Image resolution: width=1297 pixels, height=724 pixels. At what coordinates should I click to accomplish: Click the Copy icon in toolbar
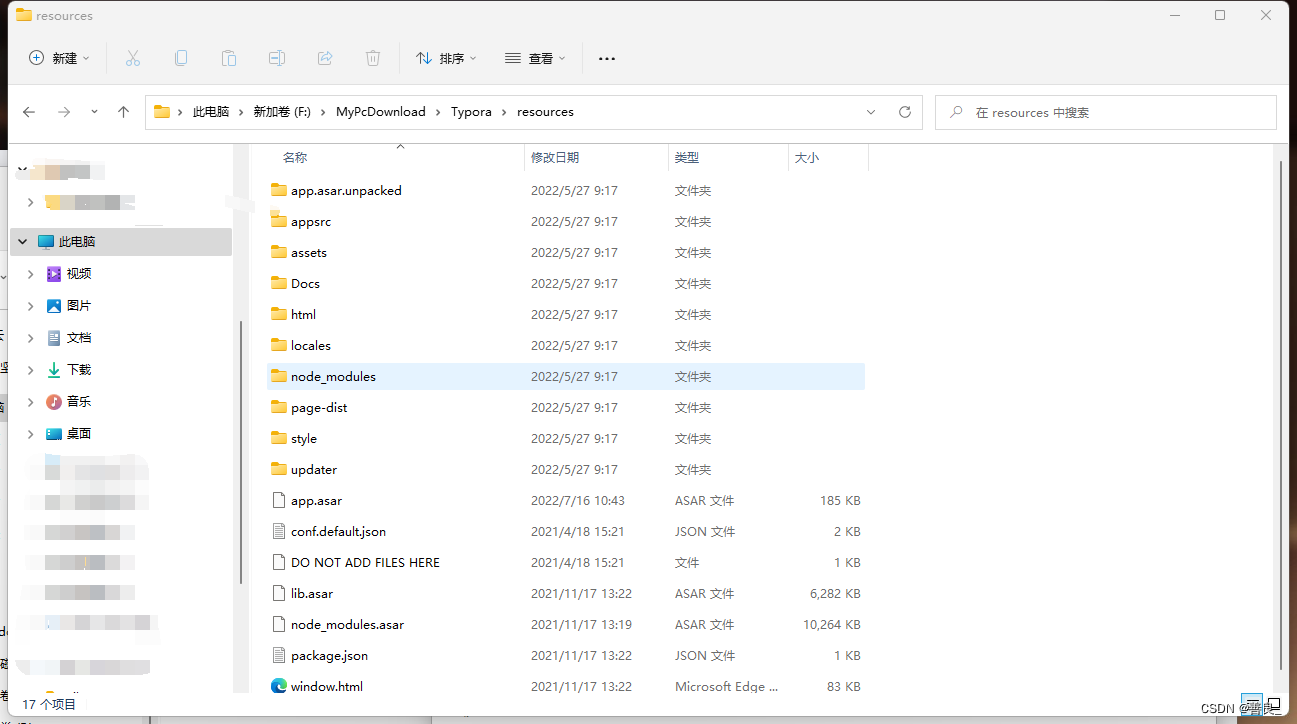[x=181, y=58]
